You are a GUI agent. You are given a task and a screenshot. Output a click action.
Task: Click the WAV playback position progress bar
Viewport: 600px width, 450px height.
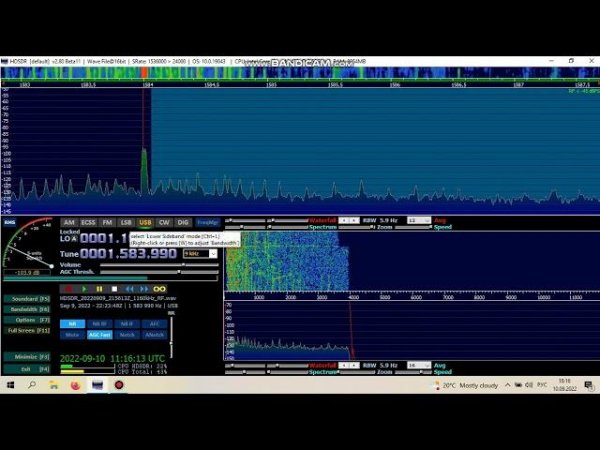point(111,279)
